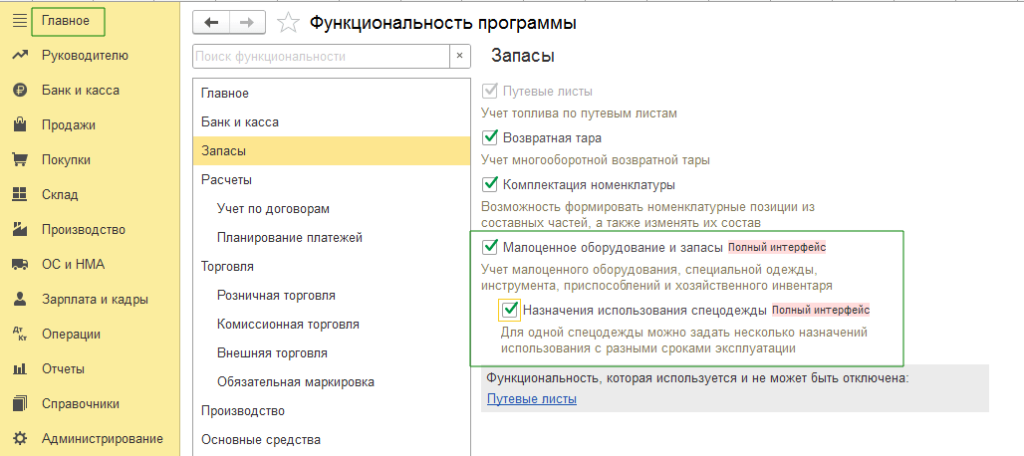Viewport: 1024px width, 456px height.
Task: Select Производство in functionality list
Action: point(332,411)
